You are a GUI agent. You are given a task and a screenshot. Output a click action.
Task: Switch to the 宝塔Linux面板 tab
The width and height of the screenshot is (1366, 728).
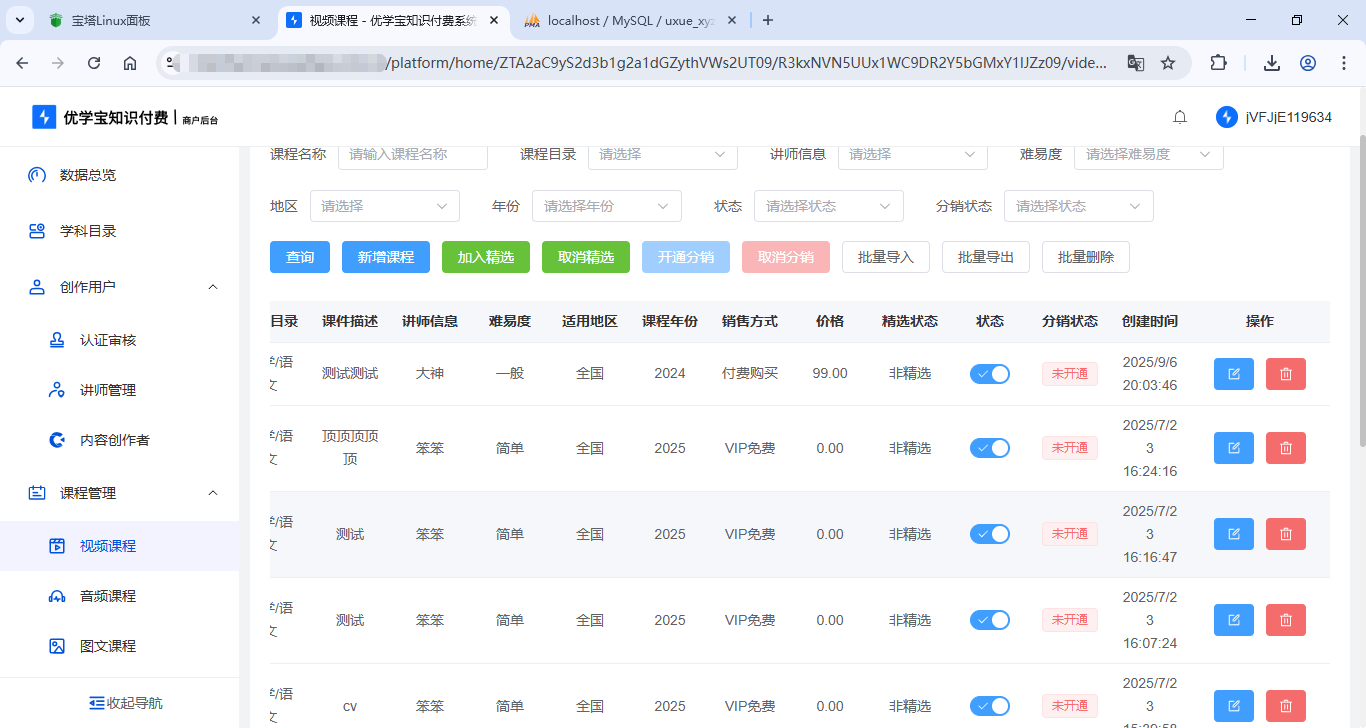(x=150, y=20)
